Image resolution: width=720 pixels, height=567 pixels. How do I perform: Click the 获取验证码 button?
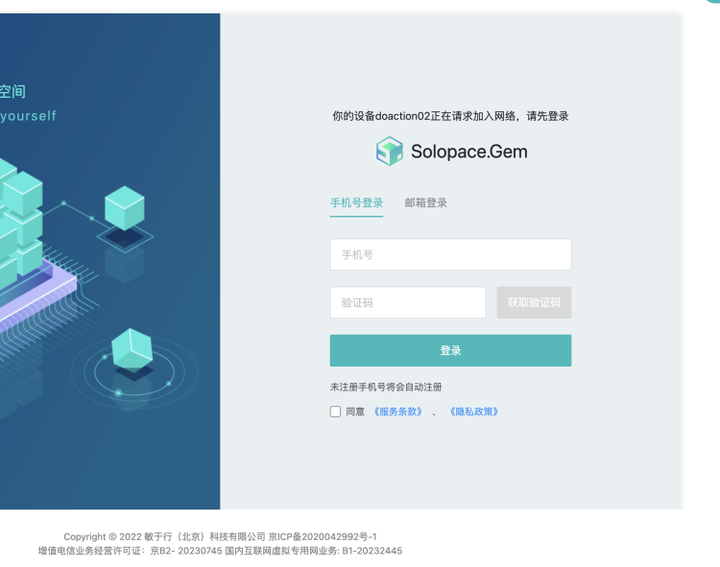point(534,303)
